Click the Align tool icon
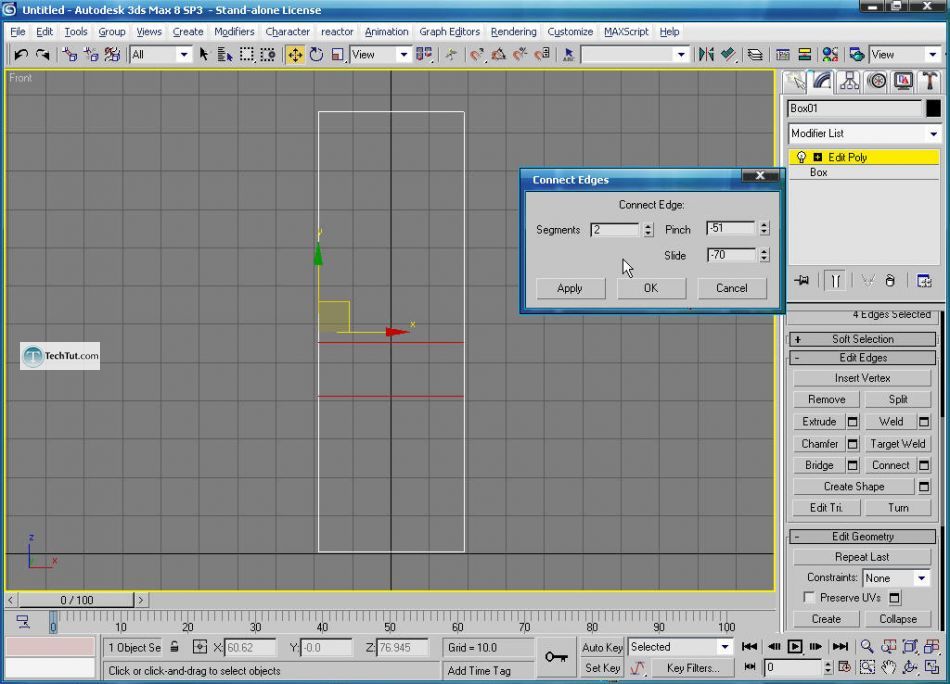The width and height of the screenshot is (950, 684). point(728,55)
